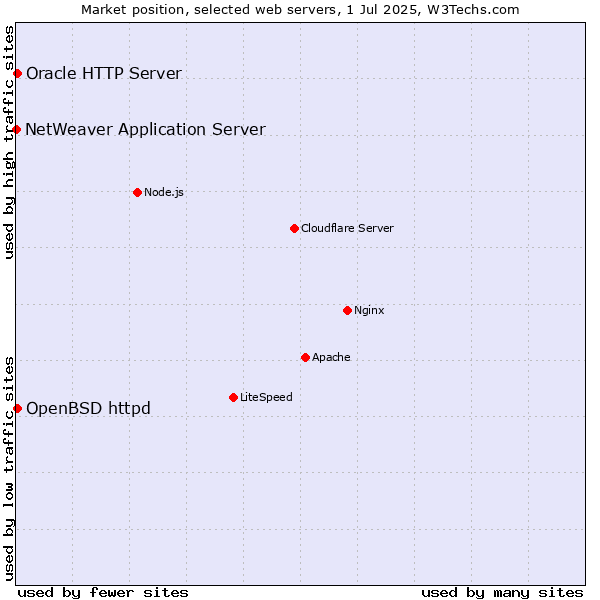Click the LiteSpeed data point marker
The height and width of the screenshot is (600, 600).
(x=233, y=398)
